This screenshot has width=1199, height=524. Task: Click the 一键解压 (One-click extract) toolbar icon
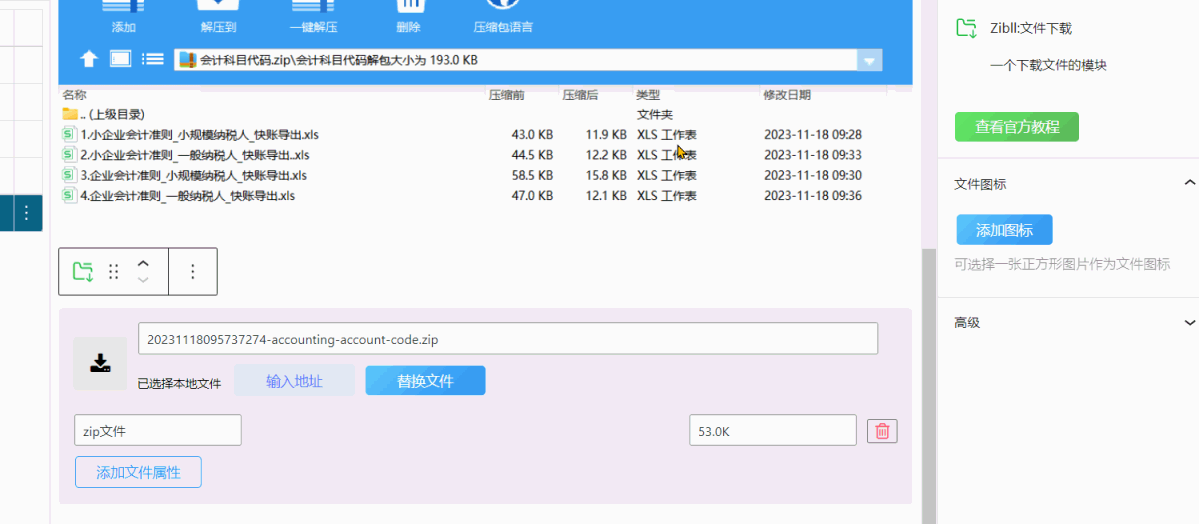pyautogui.click(x=313, y=6)
